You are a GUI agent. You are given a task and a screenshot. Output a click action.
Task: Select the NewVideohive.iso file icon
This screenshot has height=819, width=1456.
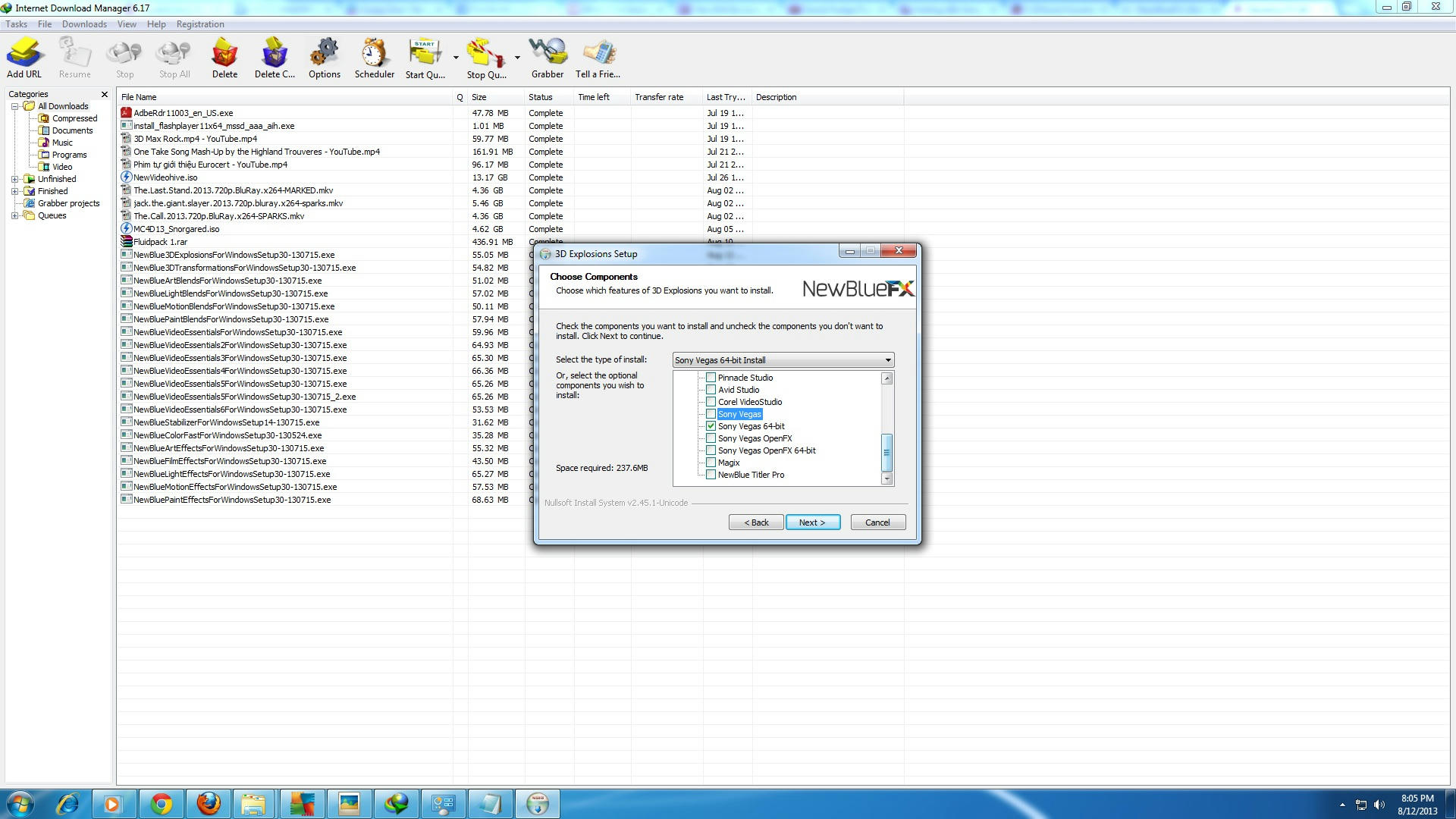click(127, 177)
